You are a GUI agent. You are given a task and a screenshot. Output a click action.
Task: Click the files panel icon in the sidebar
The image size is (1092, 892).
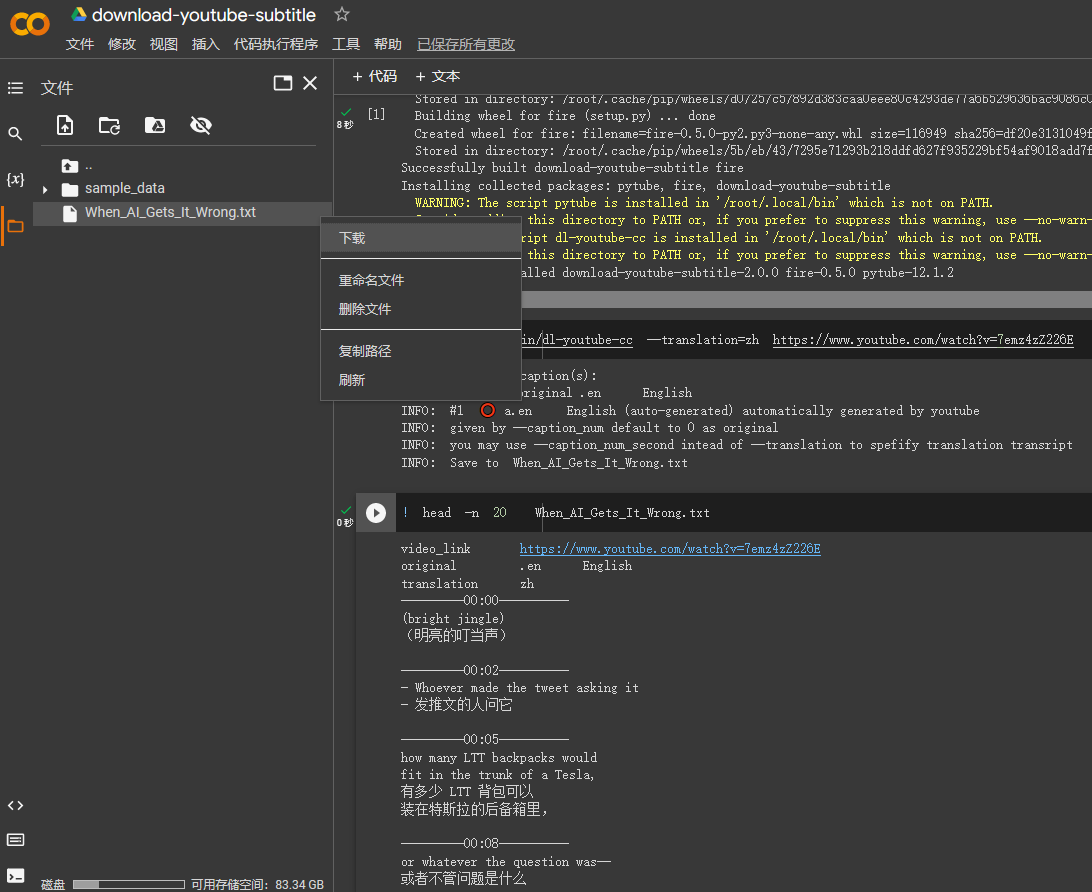pyautogui.click(x=15, y=226)
